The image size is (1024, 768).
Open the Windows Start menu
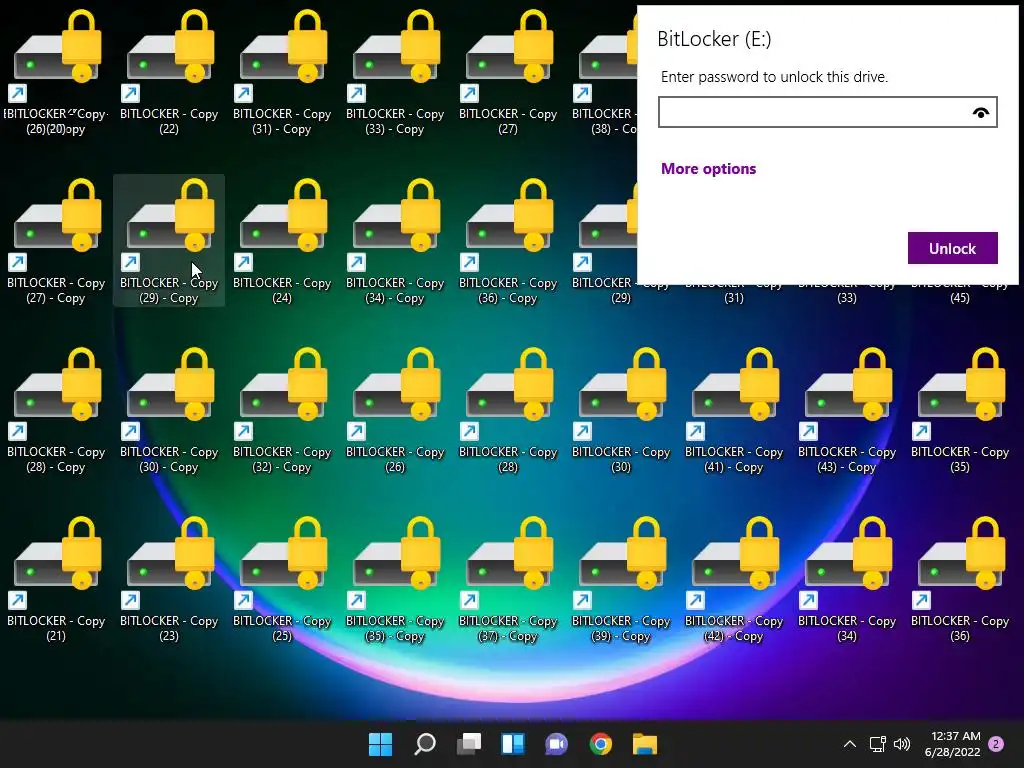click(381, 744)
